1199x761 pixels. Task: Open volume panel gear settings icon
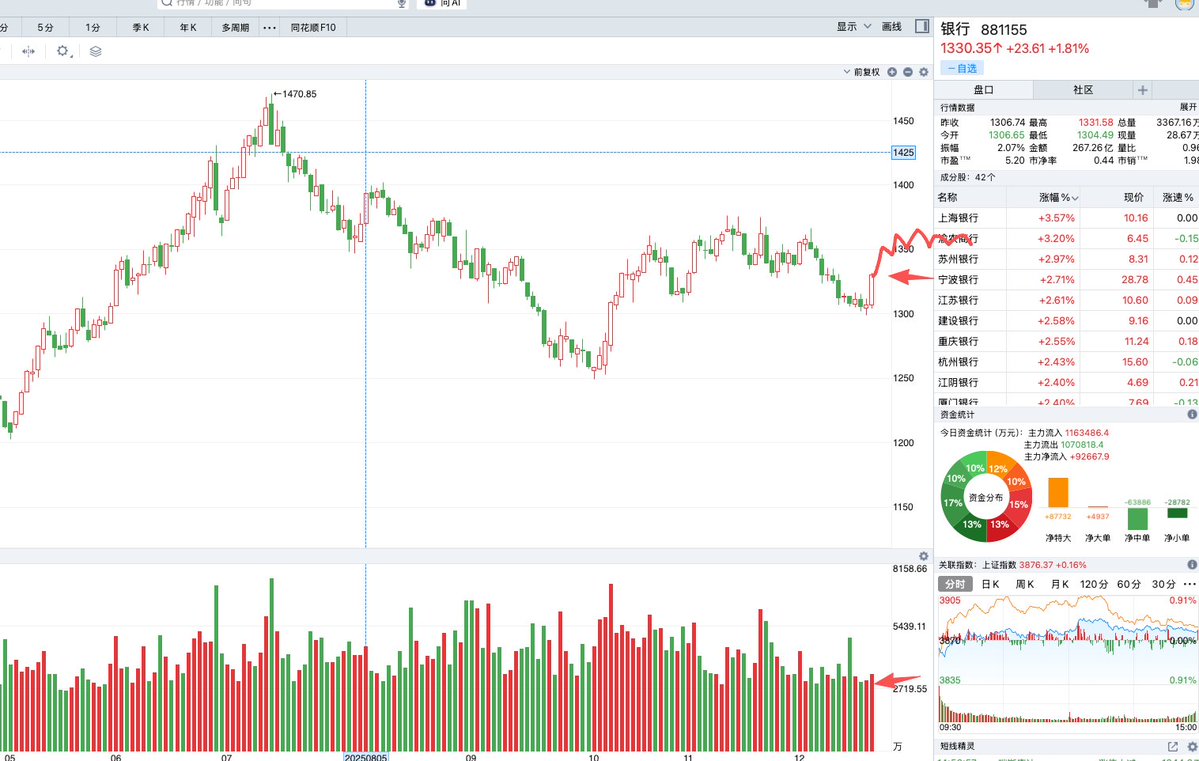pyautogui.click(x=924, y=556)
